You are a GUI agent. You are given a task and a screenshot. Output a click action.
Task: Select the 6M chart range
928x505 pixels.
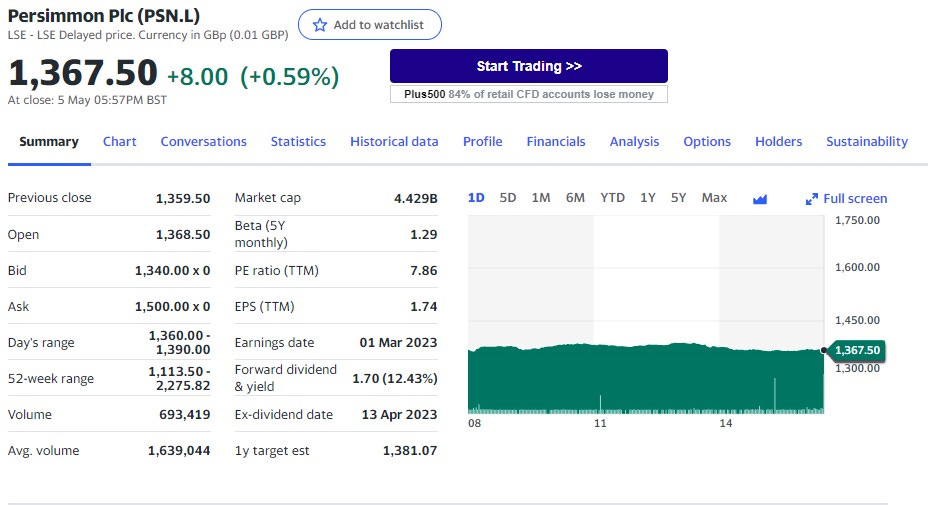pyautogui.click(x=575, y=198)
